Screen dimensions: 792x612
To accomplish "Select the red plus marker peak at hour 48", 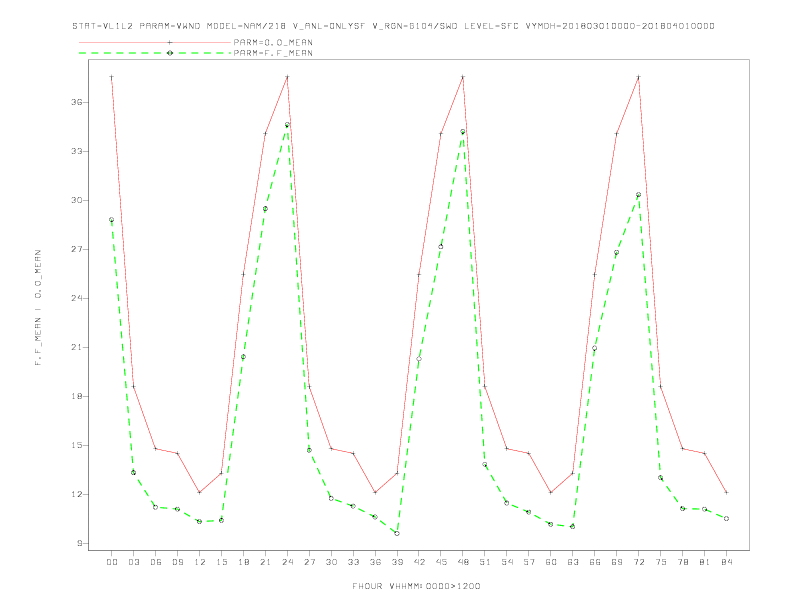I will (463, 77).
